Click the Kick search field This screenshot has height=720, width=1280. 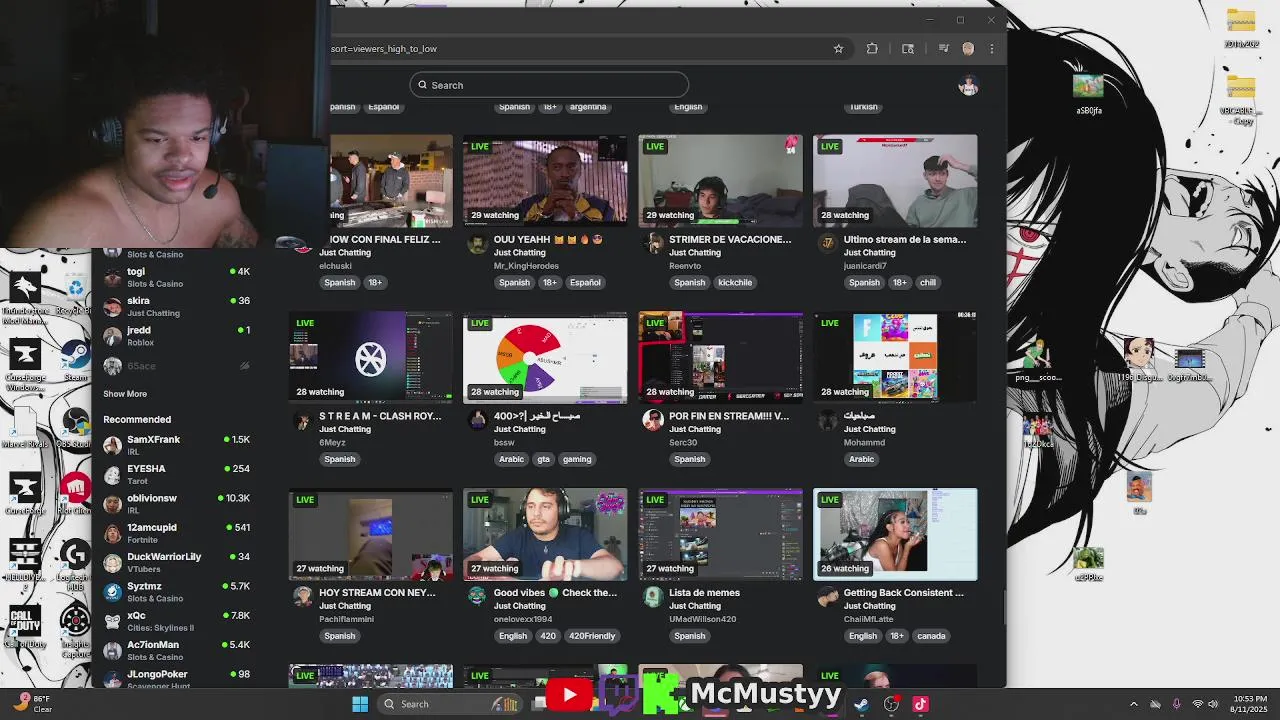pos(549,85)
